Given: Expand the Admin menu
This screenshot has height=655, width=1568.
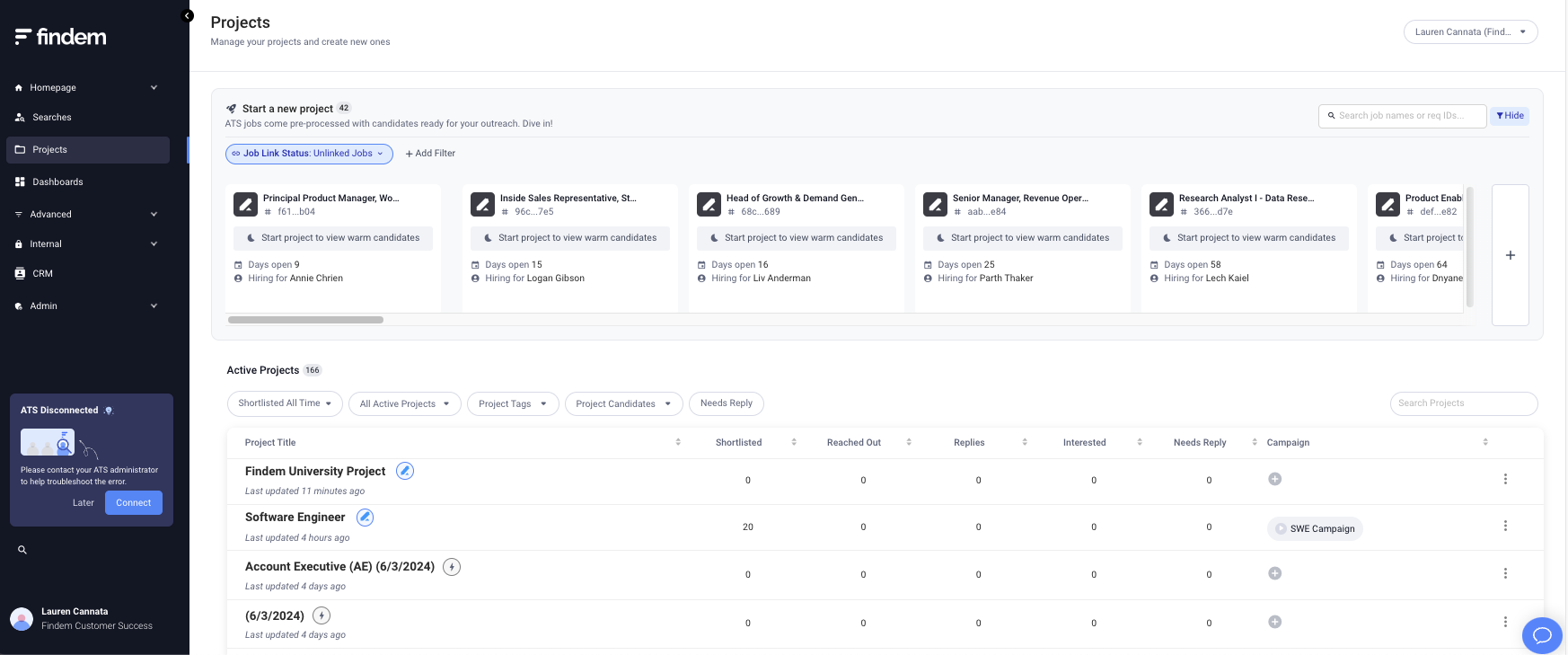Looking at the screenshot, I should (x=87, y=305).
